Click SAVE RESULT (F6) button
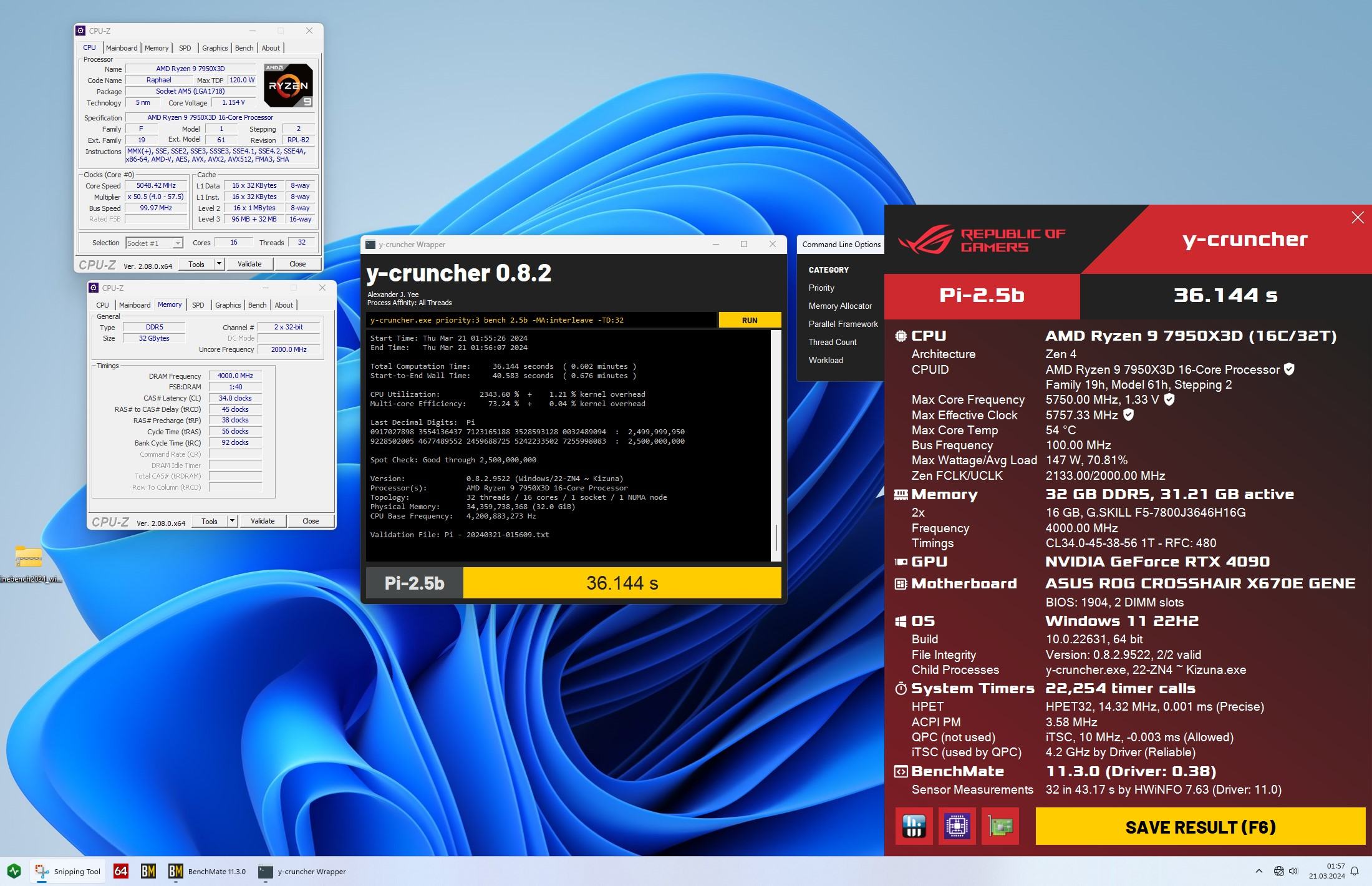 [1200, 827]
